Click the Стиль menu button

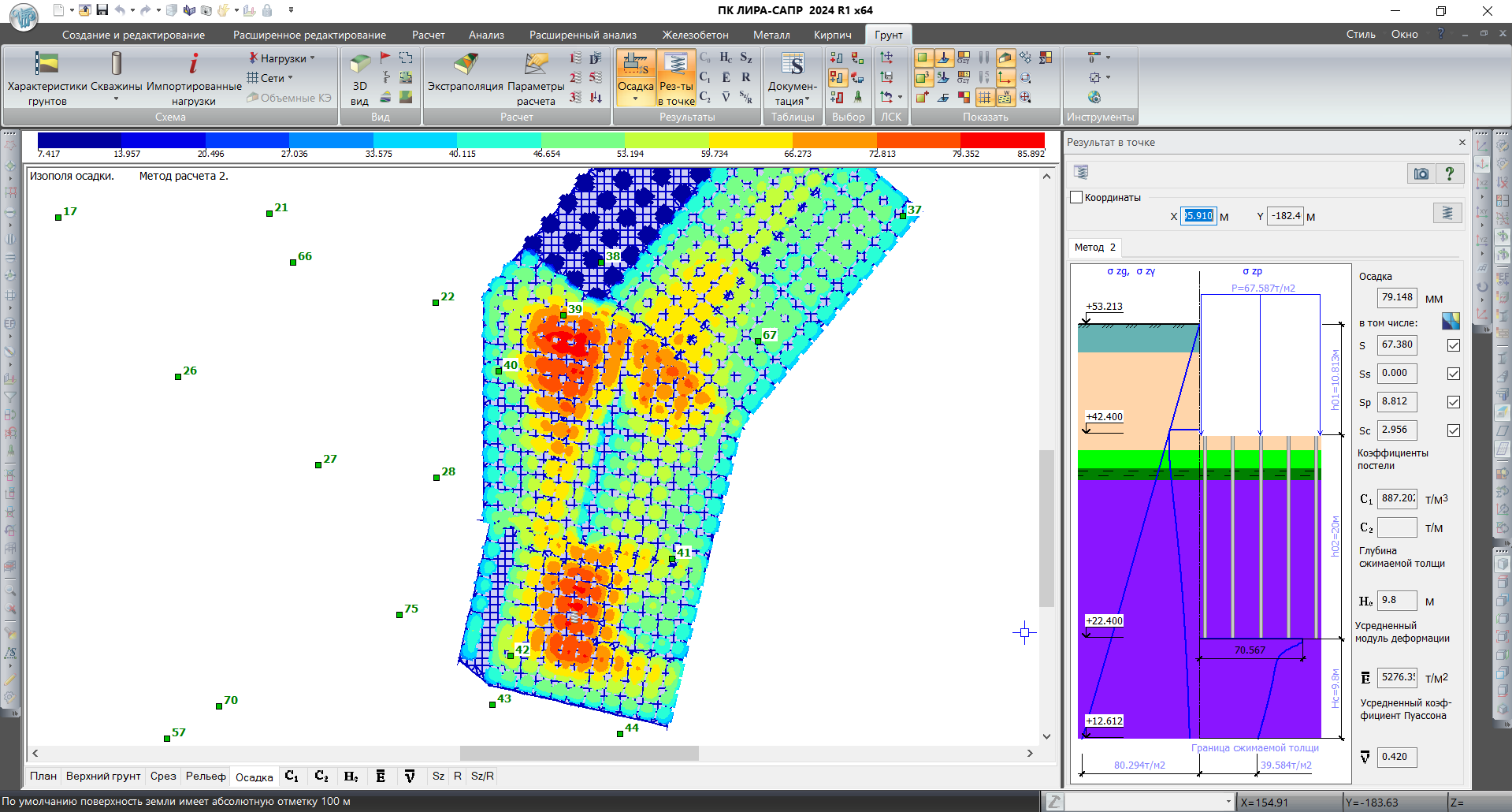[x=1361, y=35]
